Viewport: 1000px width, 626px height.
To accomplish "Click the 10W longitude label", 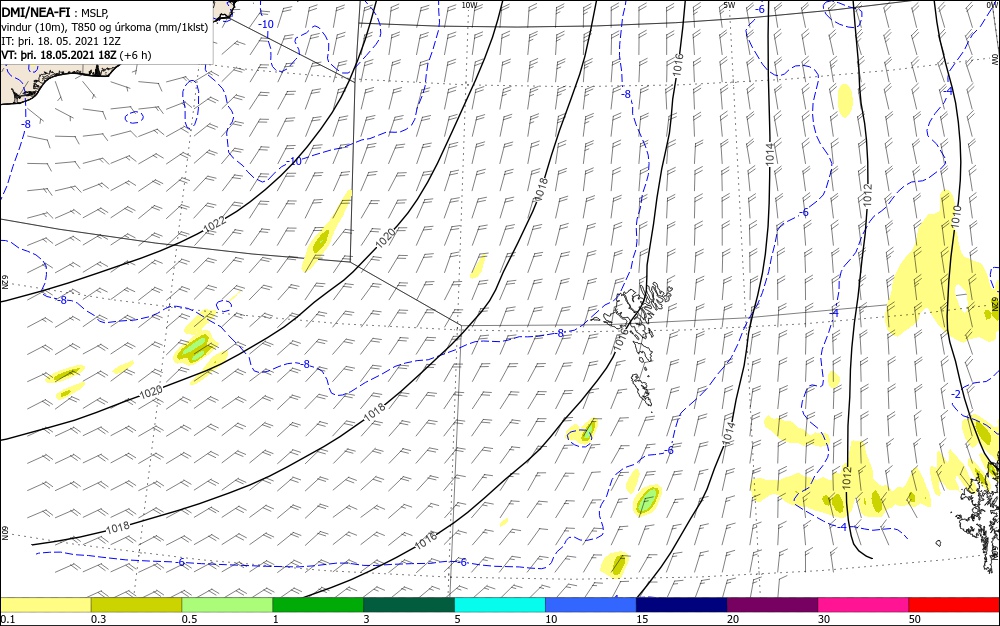I will click(469, 5).
